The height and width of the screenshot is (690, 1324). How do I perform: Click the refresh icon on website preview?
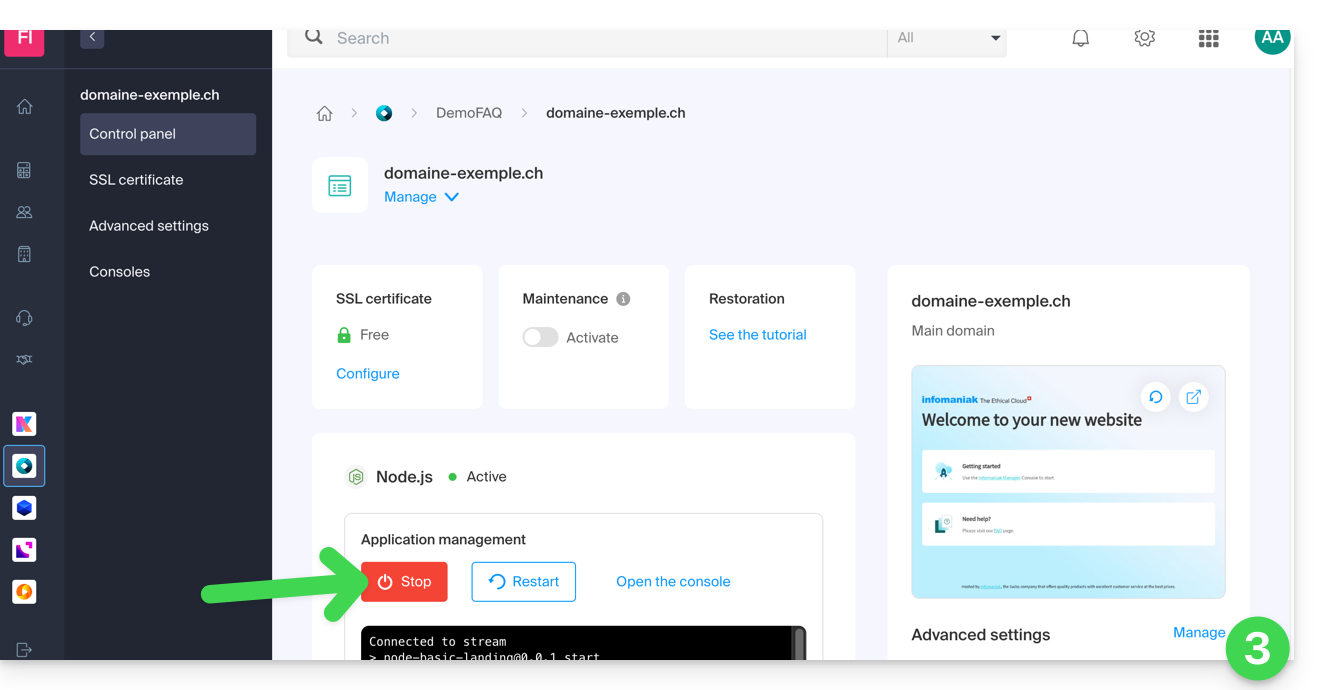(1155, 397)
